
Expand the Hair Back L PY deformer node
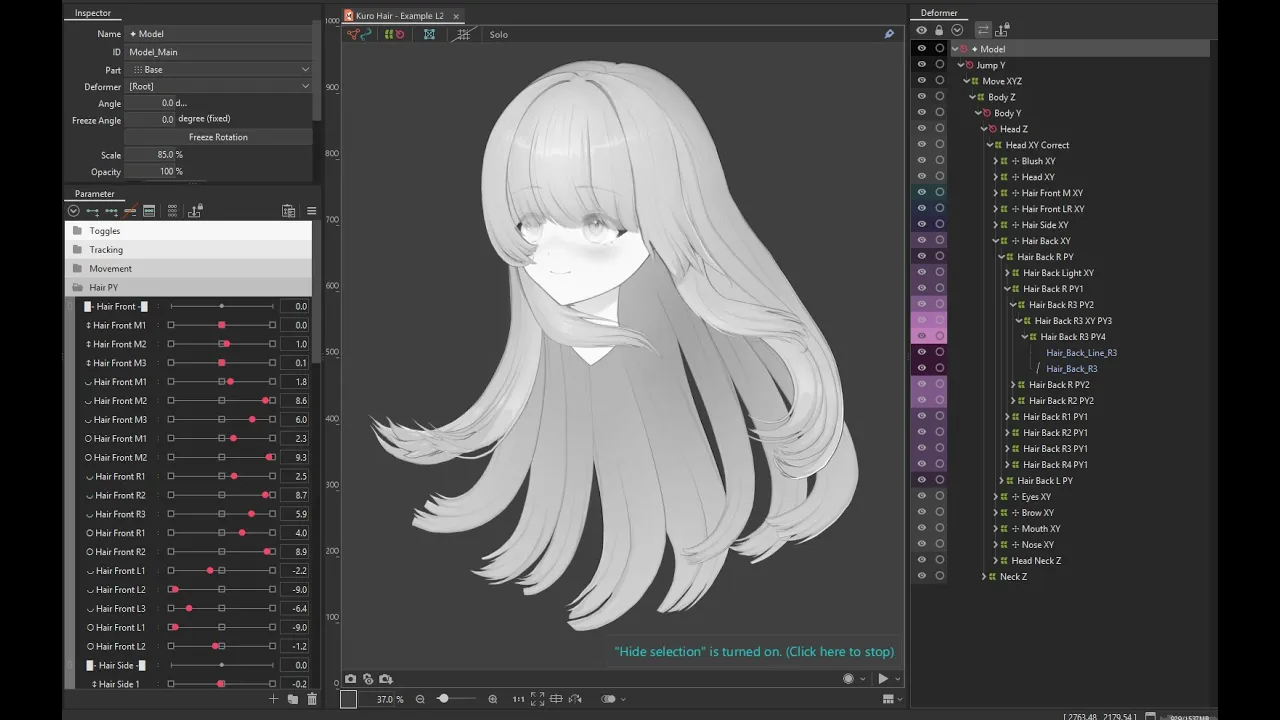click(x=1001, y=481)
